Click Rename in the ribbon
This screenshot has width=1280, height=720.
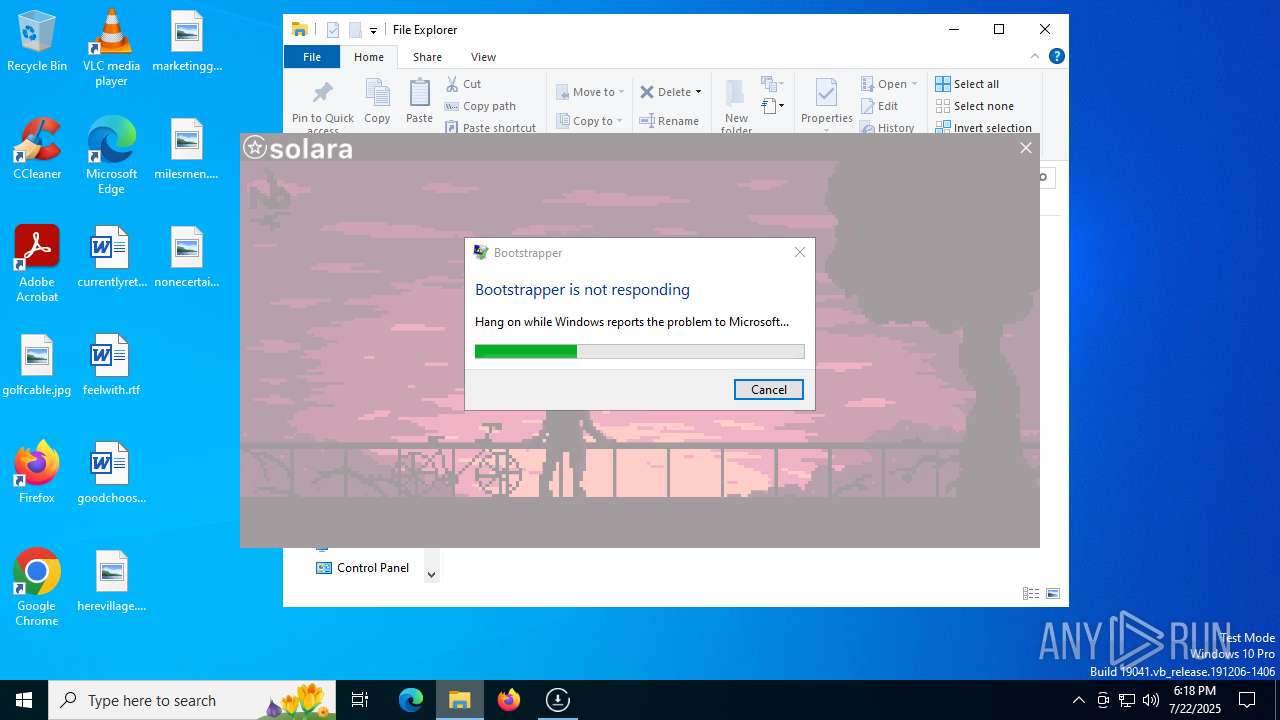click(x=670, y=121)
